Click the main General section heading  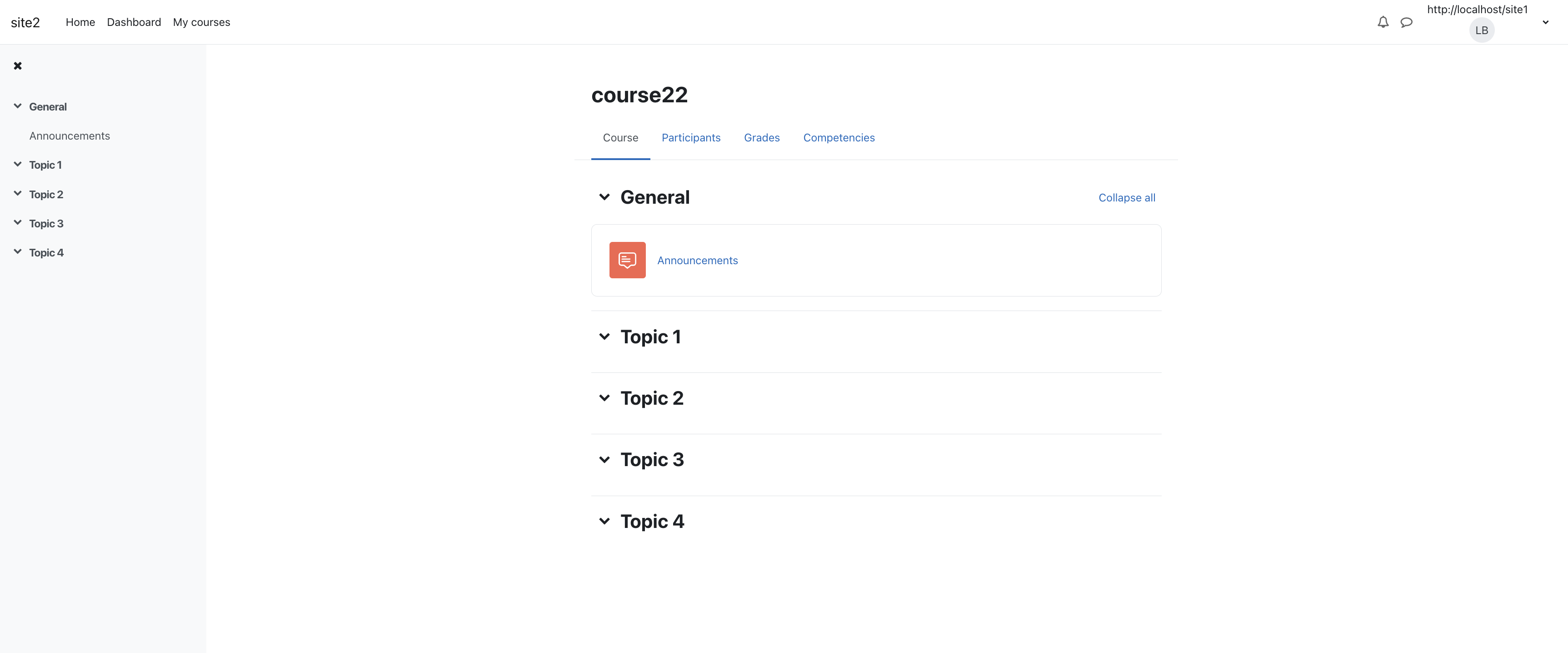(655, 197)
